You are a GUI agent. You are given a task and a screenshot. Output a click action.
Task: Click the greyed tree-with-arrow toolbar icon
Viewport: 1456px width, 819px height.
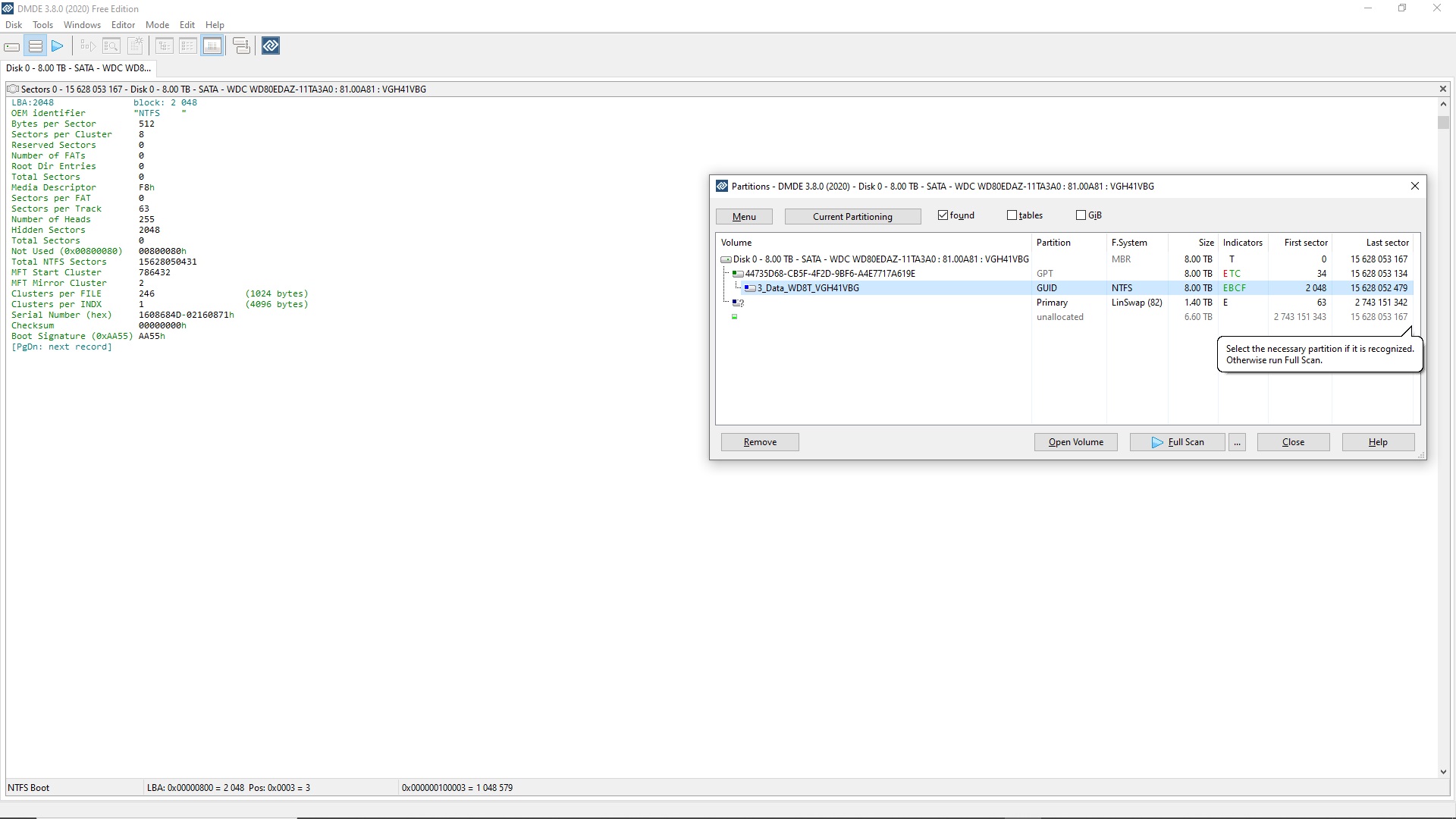click(88, 46)
